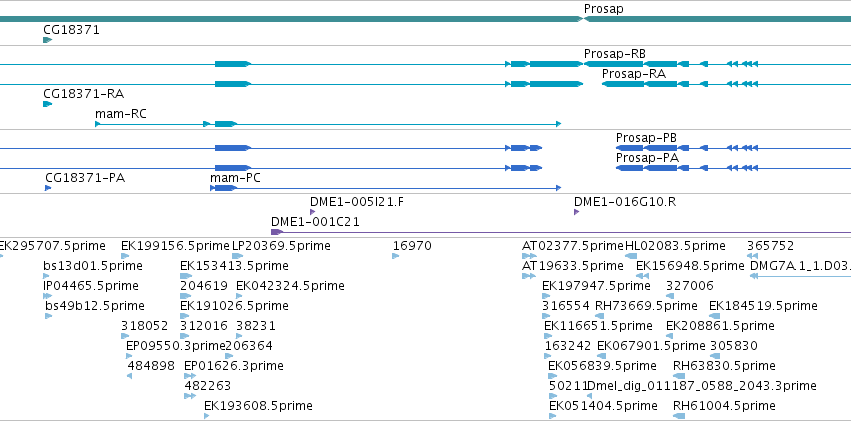This screenshot has width=851, height=421.
Task: Select the RH61004.5prime EST glyph
Action: click(x=679, y=416)
